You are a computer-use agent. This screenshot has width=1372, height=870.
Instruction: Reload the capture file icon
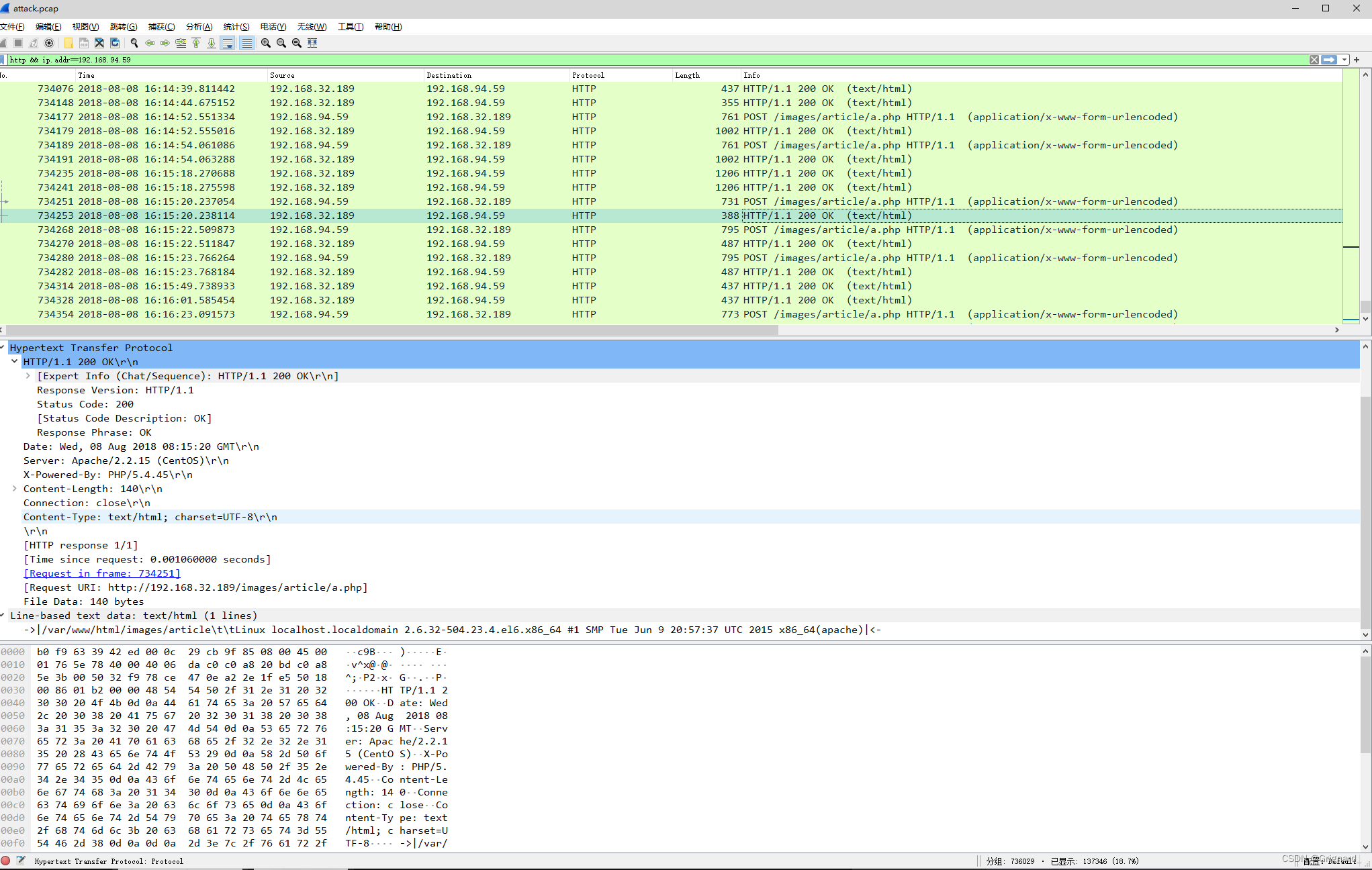click(115, 43)
